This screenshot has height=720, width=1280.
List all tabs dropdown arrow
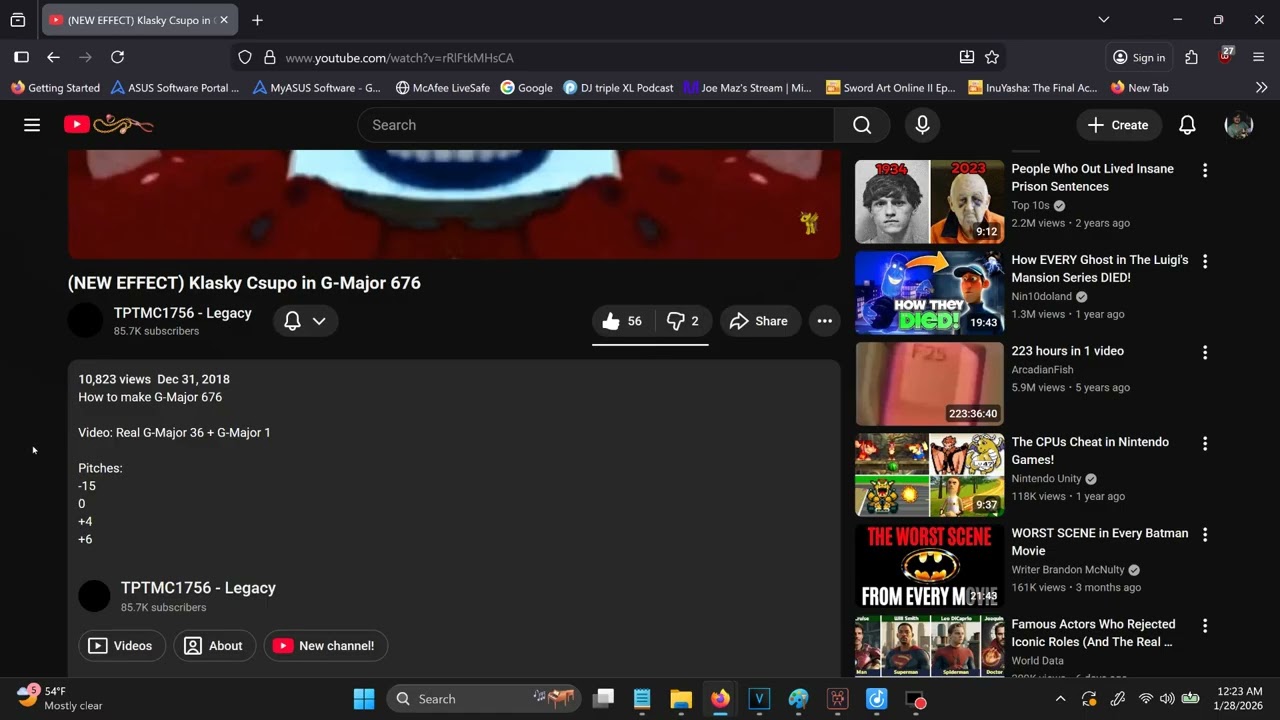pyautogui.click(x=1104, y=20)
